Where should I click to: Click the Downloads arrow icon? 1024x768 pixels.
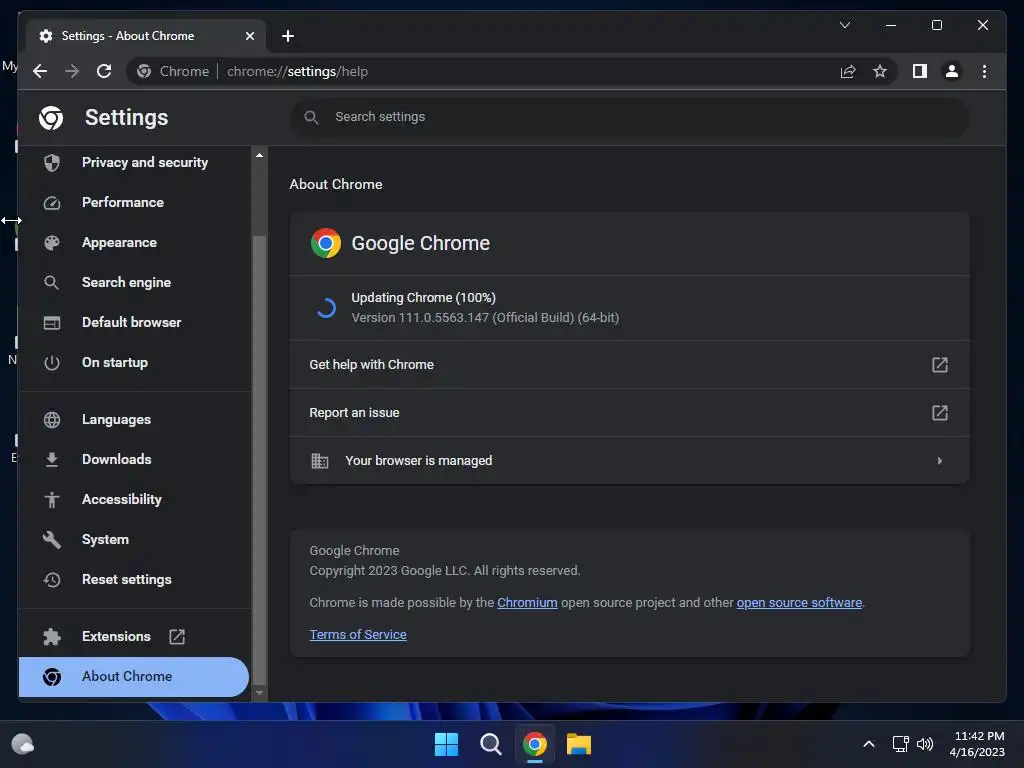coord(52,460)
